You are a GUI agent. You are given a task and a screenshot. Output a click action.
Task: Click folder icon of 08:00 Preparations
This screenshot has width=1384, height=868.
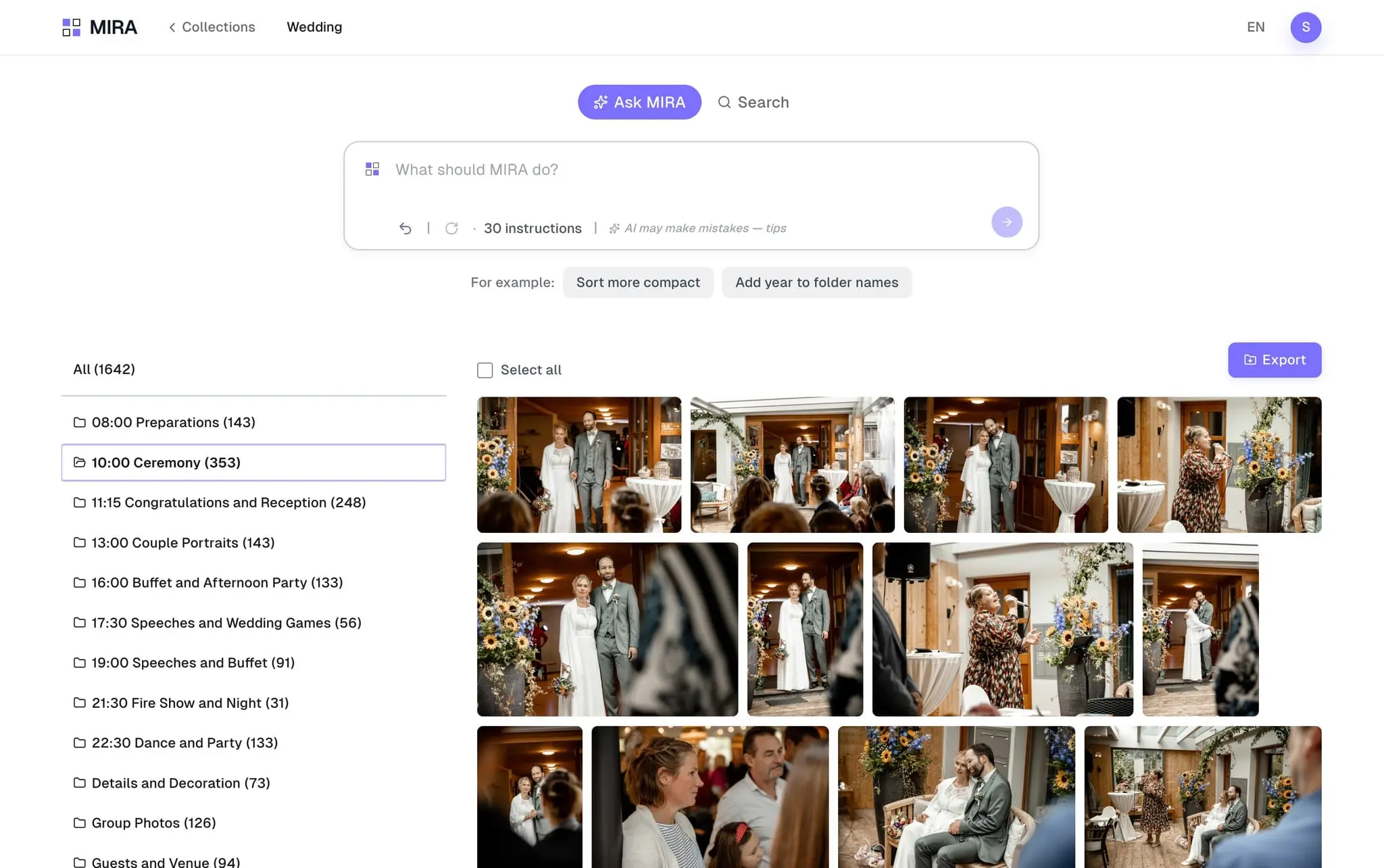(x=79, y=422)
